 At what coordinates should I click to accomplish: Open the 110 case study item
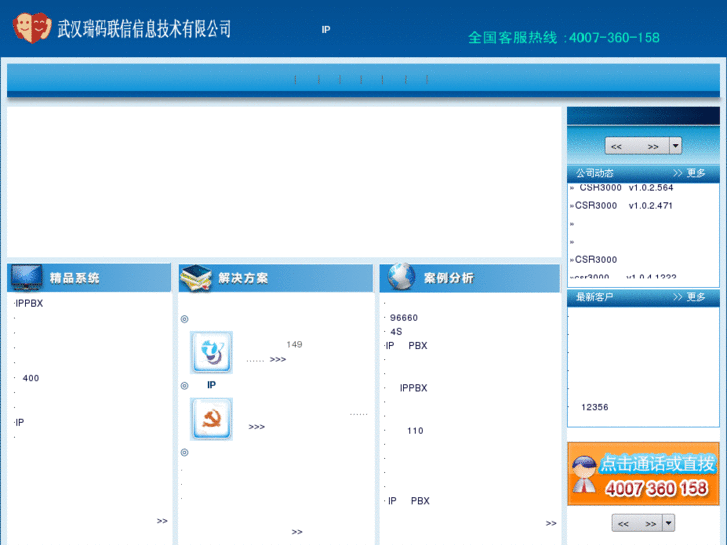click(415, 431)
